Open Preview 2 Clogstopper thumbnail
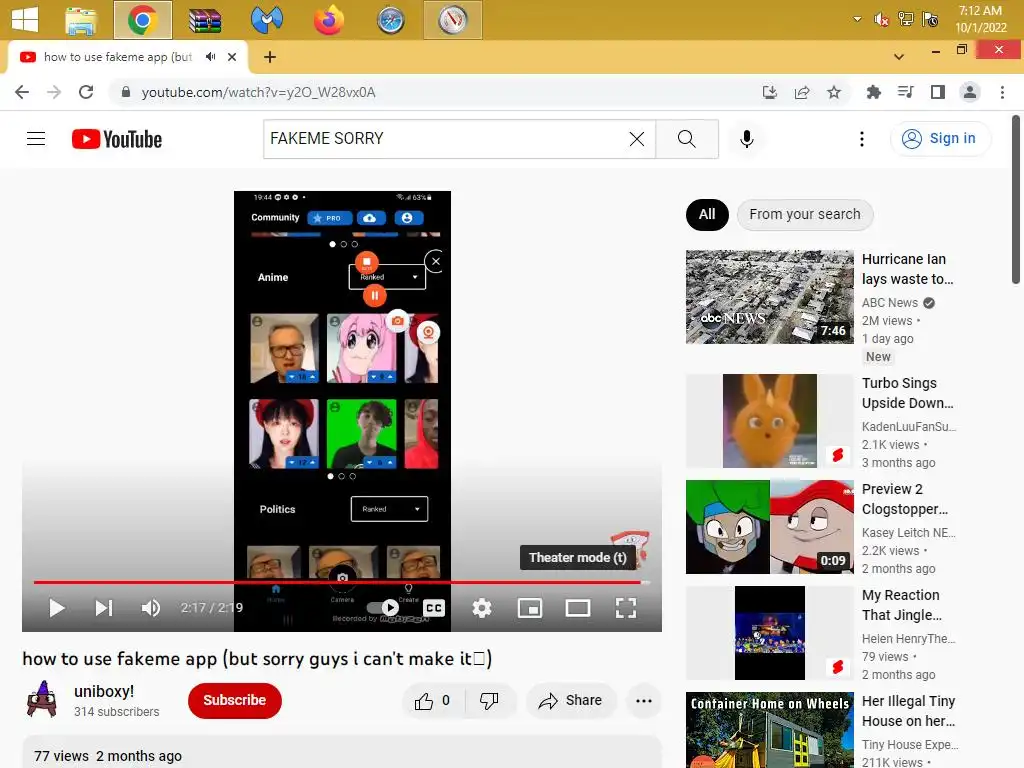1024x768 pixels. point(769,526)
